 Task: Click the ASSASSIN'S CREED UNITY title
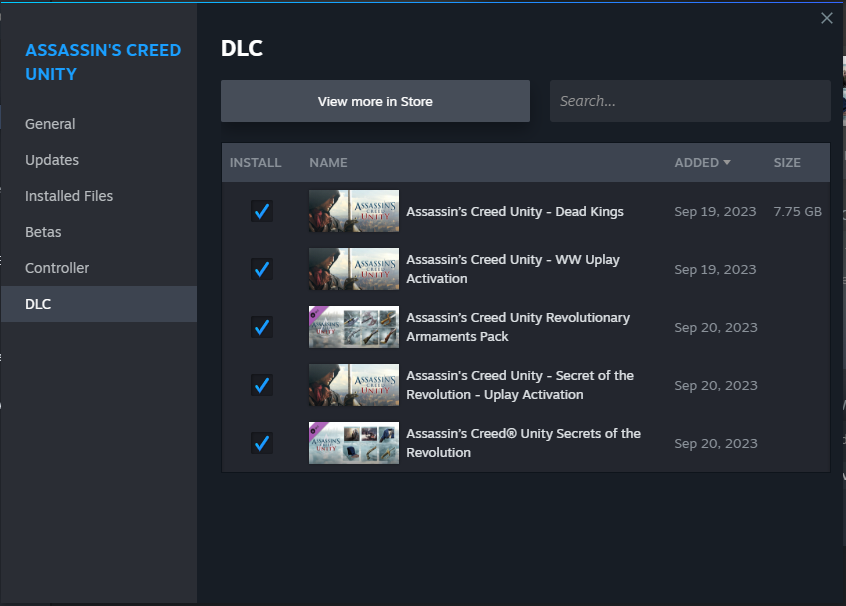tap(103, 62)
